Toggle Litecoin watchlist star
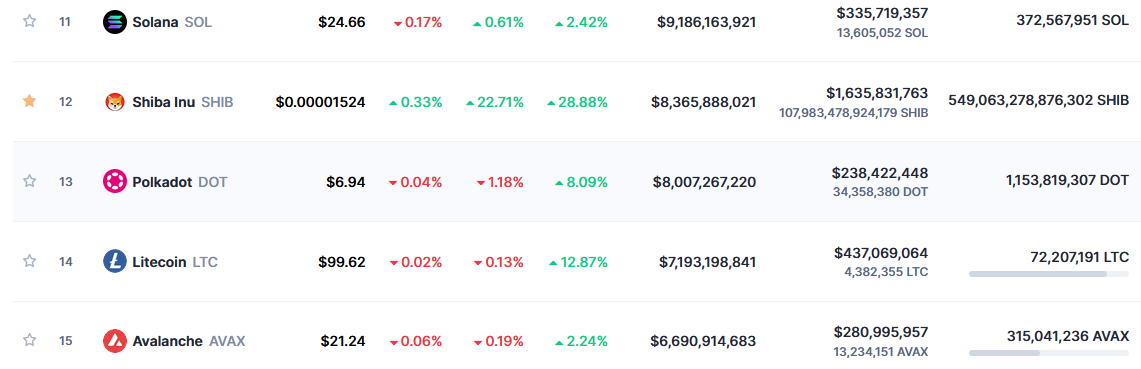The image size is (1141, 369). 29,261
